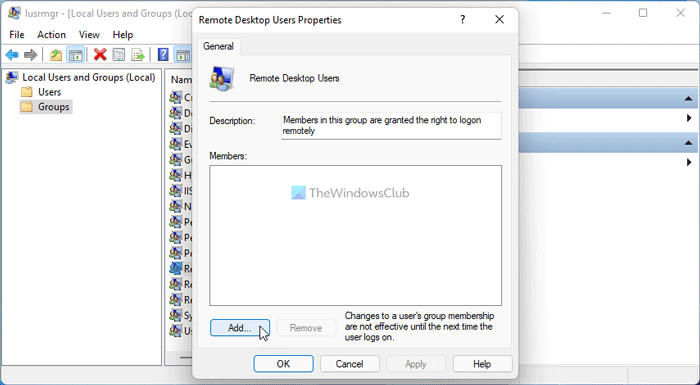Click the Add... button
This screenshot has height=385, width=700.
(240, 328)
